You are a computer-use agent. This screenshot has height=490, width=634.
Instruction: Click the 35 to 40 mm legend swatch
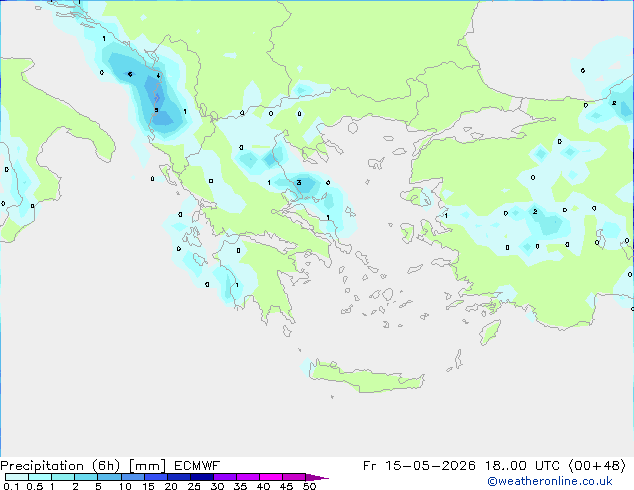pos(248,477)
